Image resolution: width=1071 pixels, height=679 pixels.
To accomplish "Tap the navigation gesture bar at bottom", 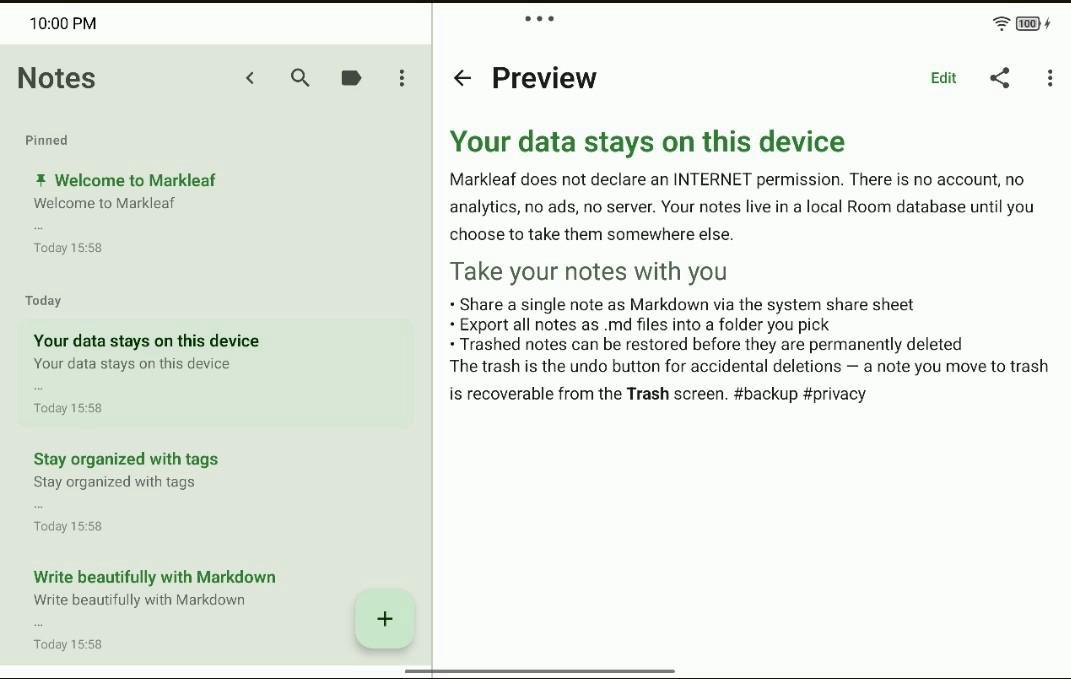I will [540, 671].
